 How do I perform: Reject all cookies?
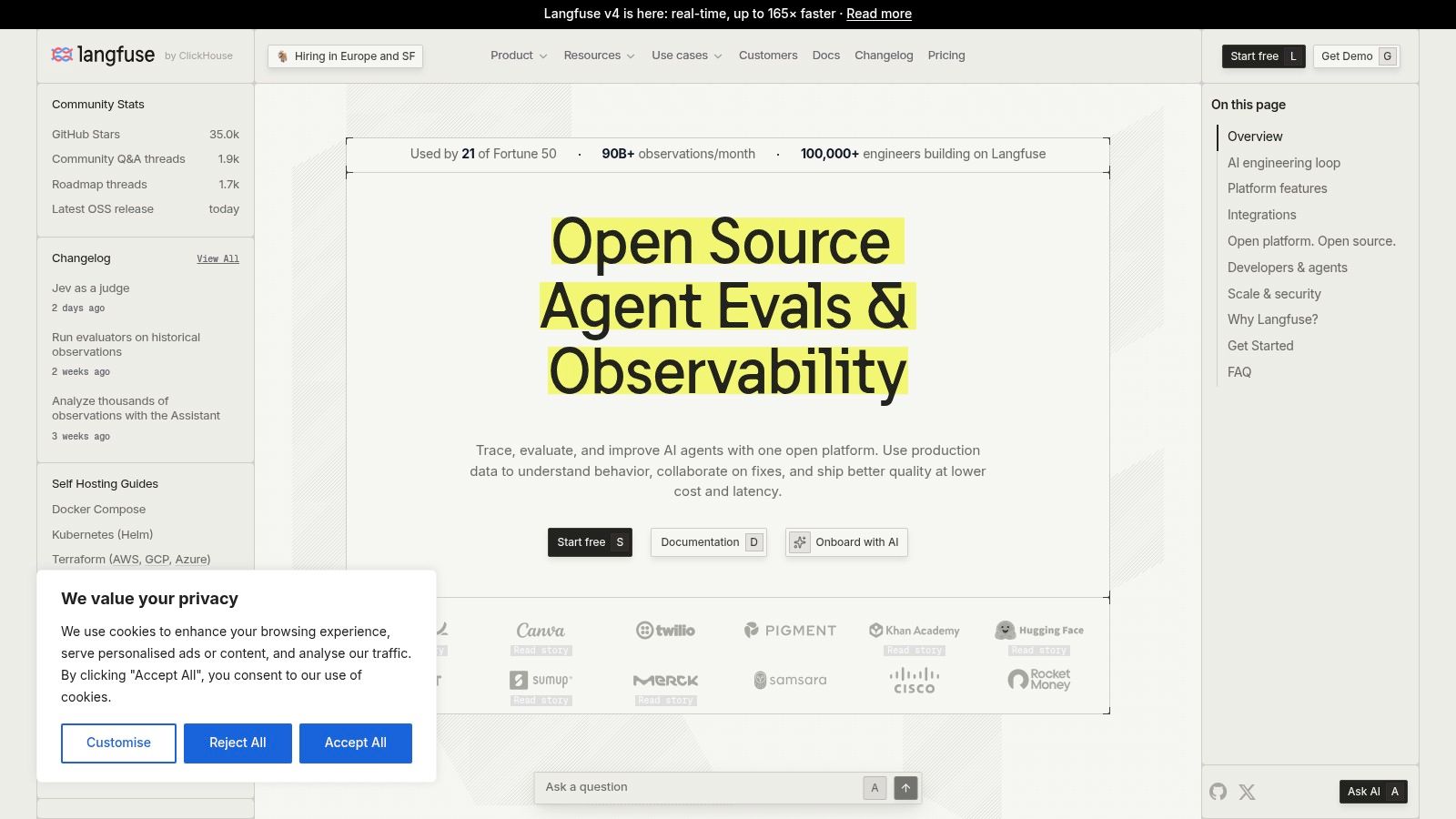click(x=238, y=743)
